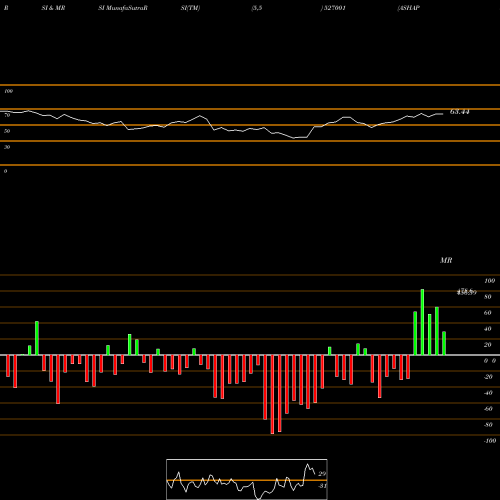Select the 'SI MunafaSutraR' header text
The image size is (500, 500).
click(x=123, y=8)
